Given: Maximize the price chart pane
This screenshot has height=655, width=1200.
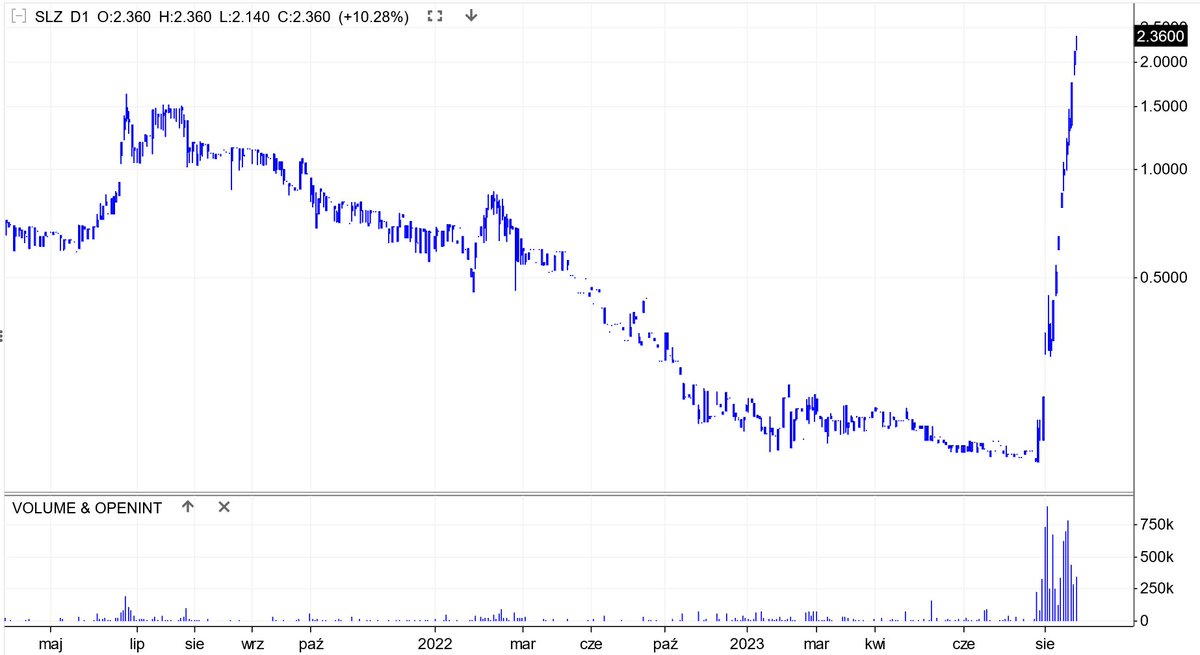Looking at the screenshot, I should tap(434, 16).
